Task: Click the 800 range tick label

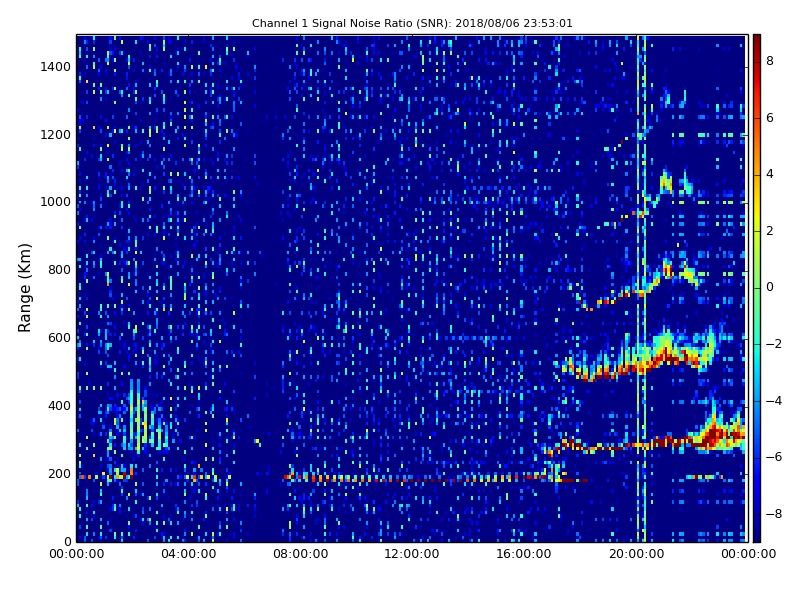Action: tap(59, 270)
